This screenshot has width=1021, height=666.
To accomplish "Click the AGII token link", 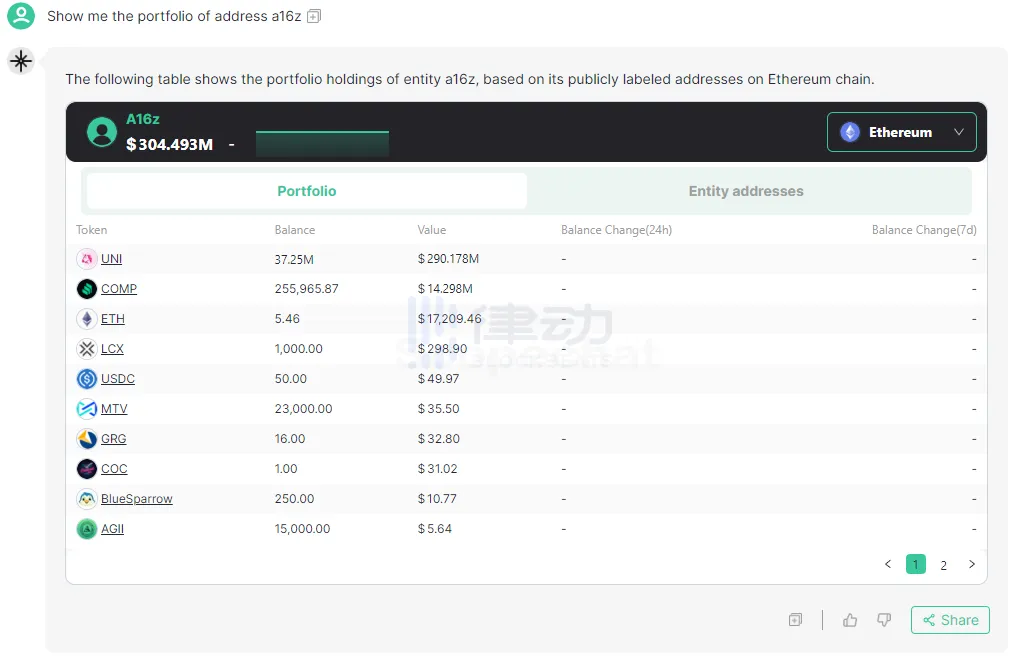I will pos(113,529).
